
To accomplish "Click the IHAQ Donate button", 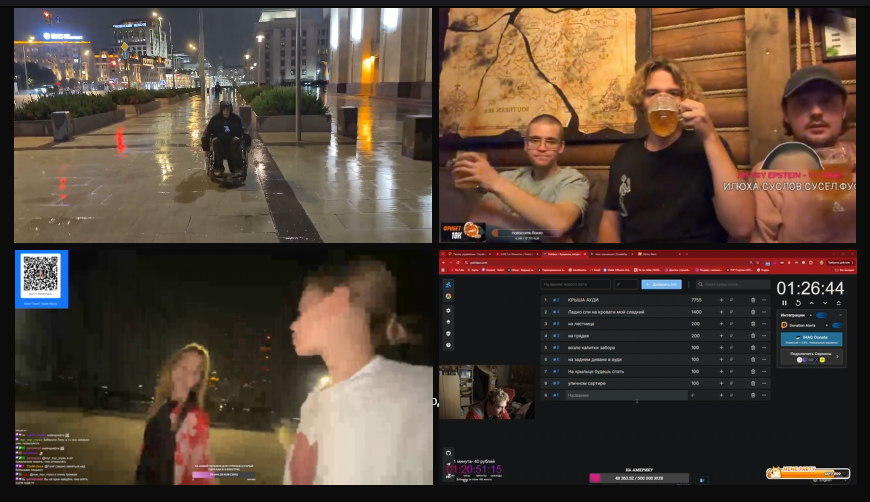I will point(811,338).
